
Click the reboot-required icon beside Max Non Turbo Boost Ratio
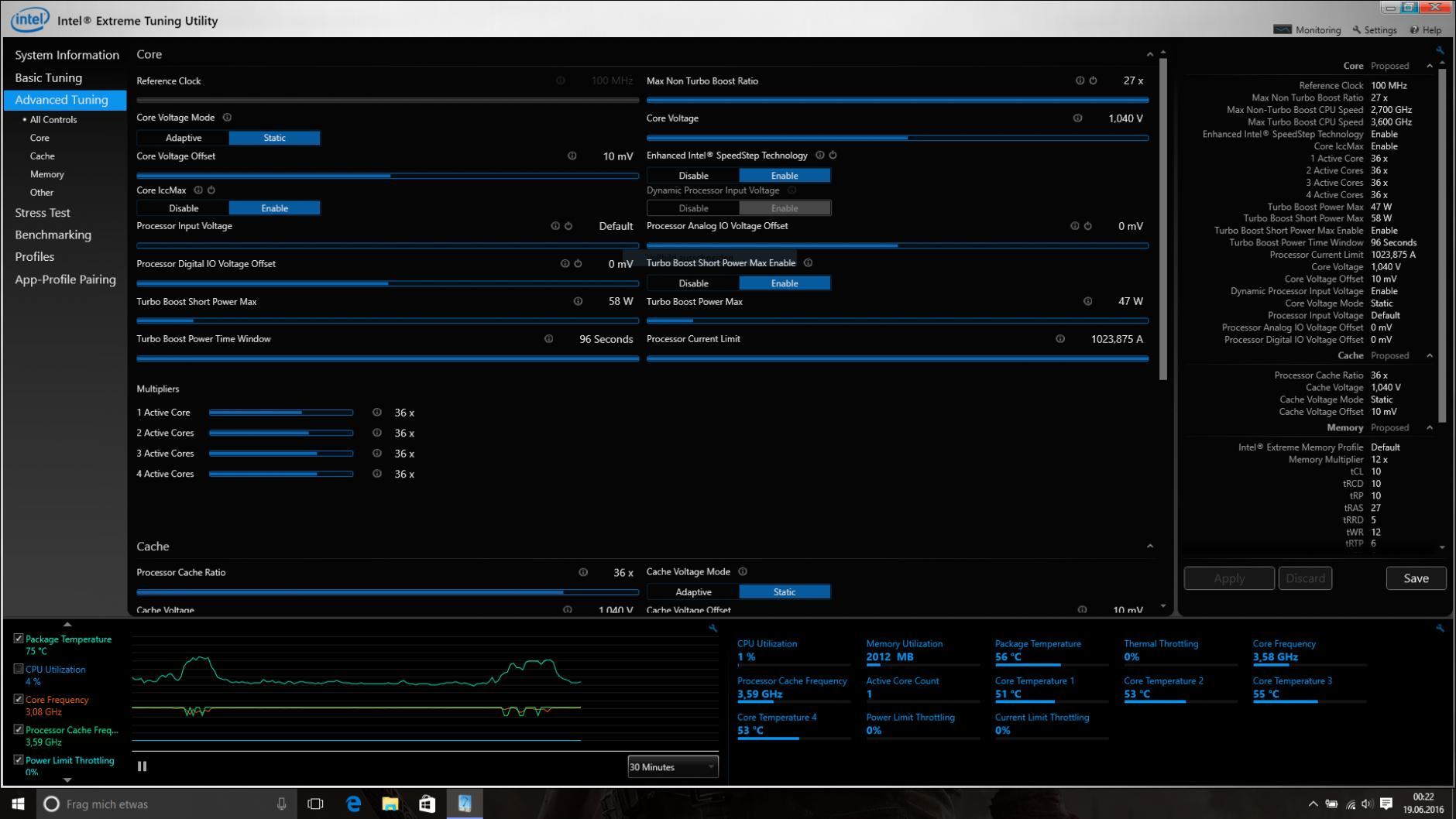(x=1093, y=81)
